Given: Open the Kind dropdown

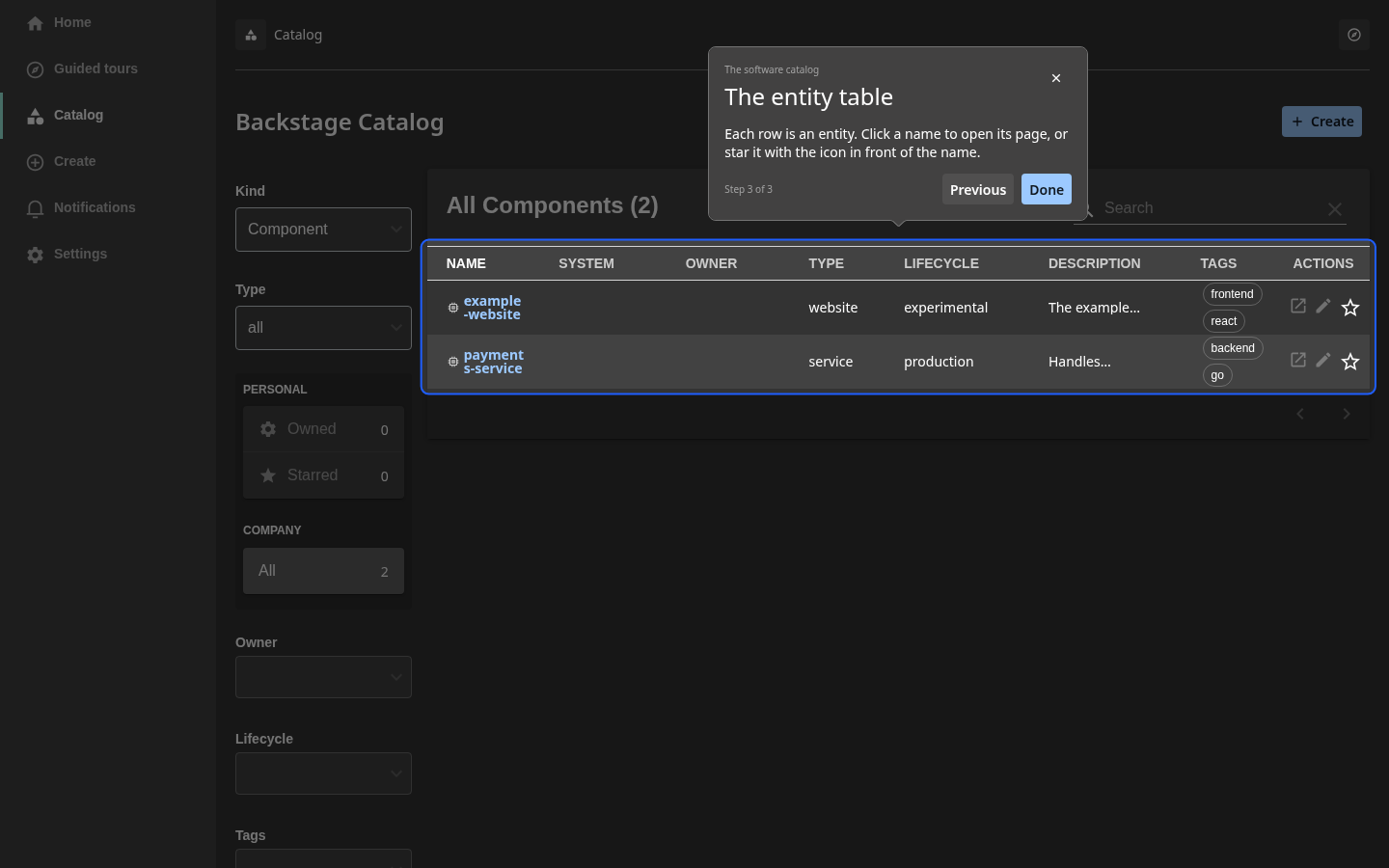Looking at the screenshot, I should 323,230.
